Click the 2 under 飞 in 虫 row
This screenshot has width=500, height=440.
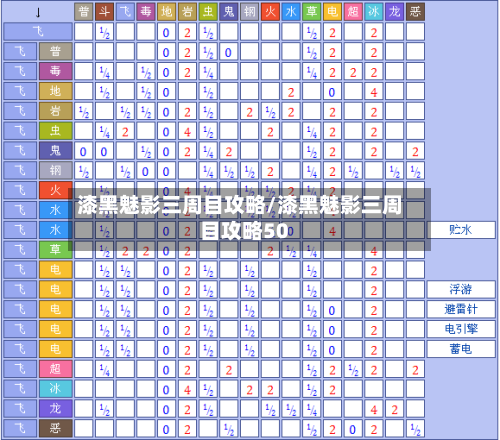tap(125, 132)
